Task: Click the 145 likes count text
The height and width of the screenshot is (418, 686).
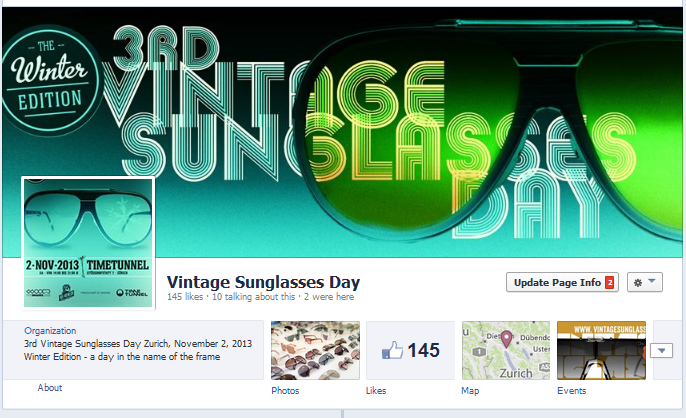Action: coord(185,297)
